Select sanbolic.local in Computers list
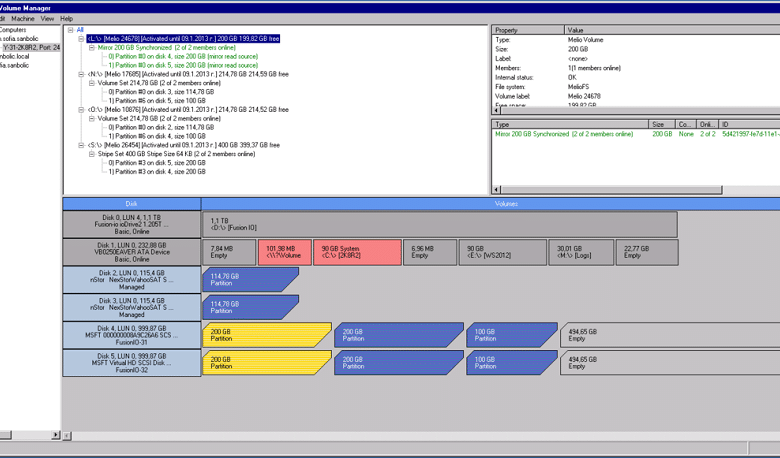 pos(15,57)
